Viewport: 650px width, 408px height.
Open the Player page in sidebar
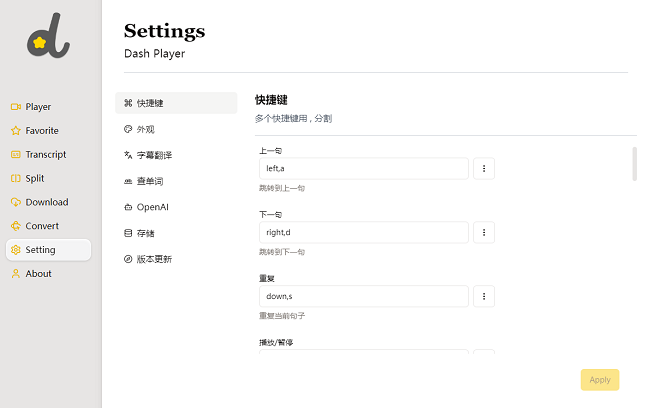click(x=38, y=107)
